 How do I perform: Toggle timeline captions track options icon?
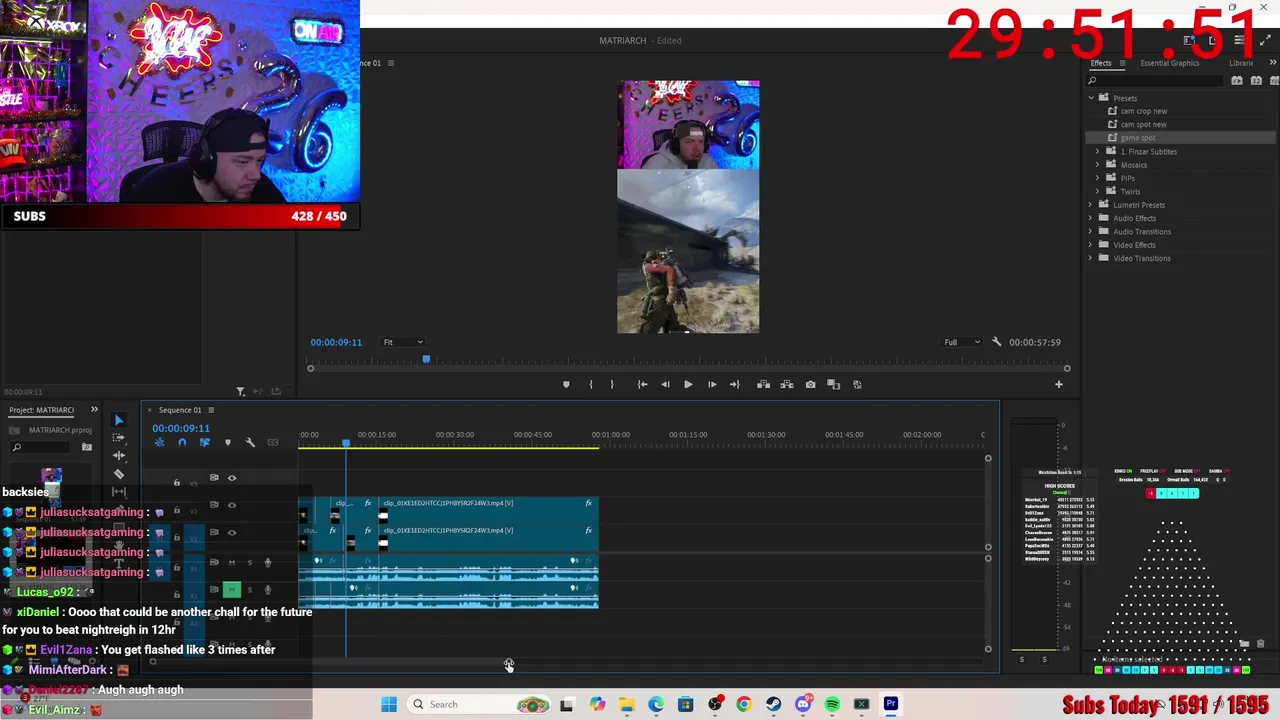[272, 442]
